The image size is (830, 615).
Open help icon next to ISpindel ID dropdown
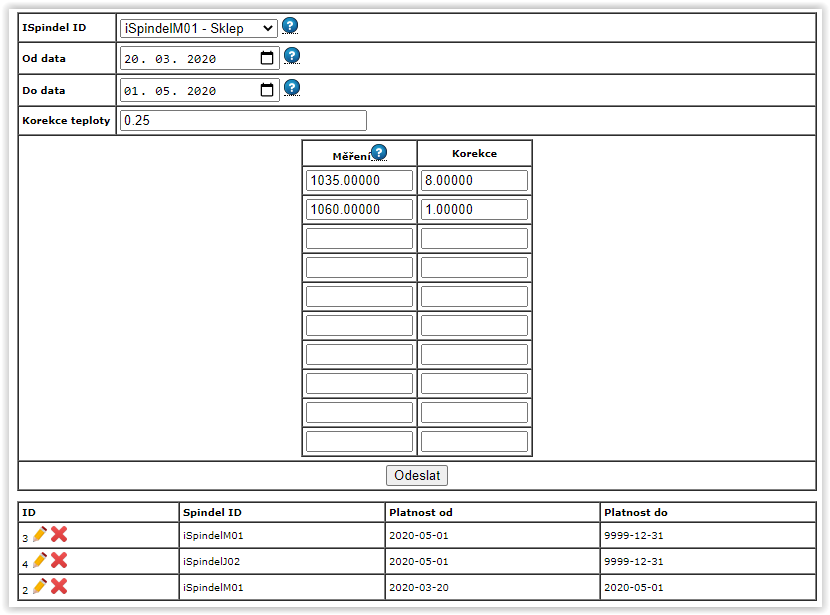click(x=290, y=25)
